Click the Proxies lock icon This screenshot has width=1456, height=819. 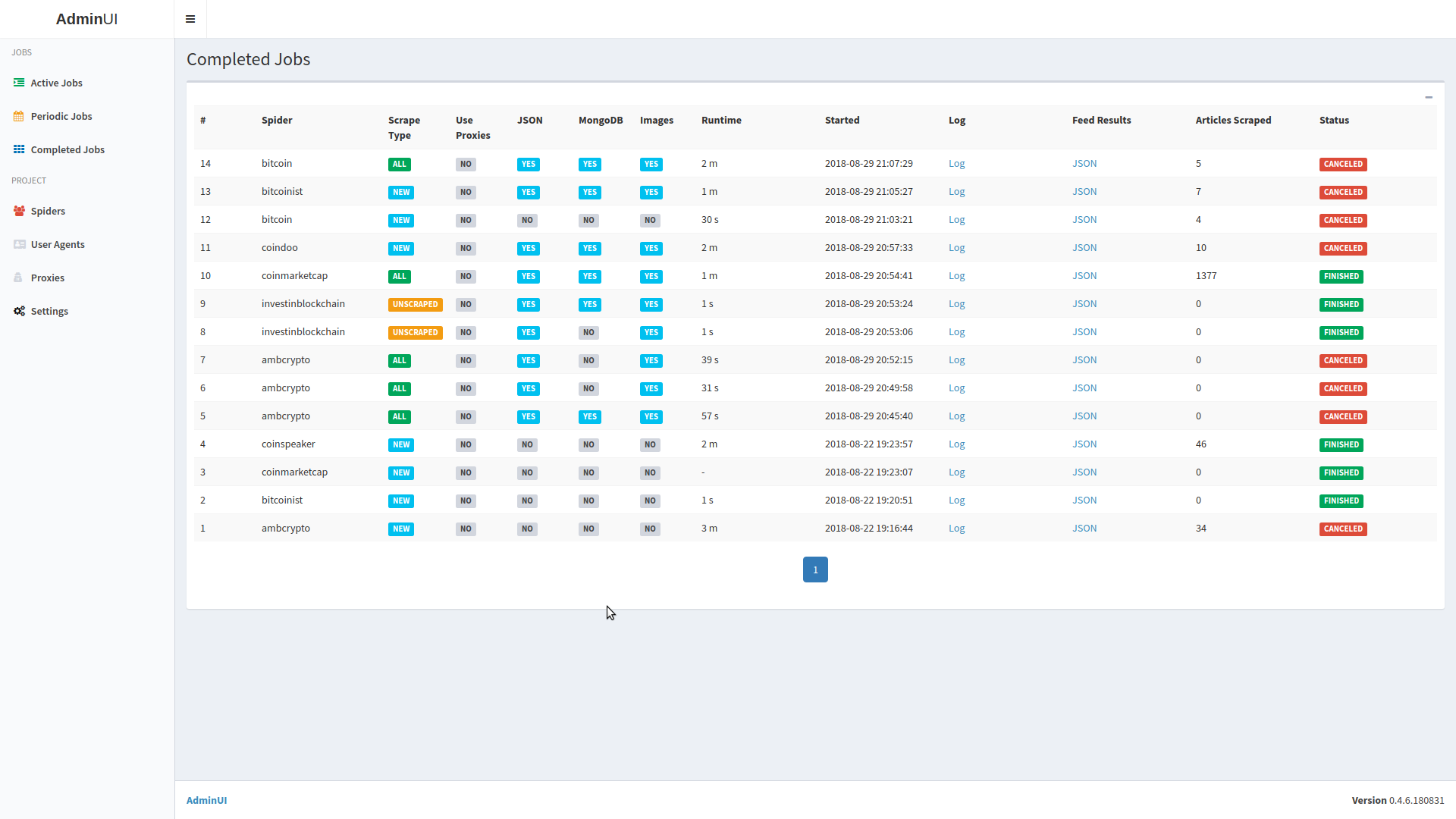pyautogui.click(x=18, y=278)
